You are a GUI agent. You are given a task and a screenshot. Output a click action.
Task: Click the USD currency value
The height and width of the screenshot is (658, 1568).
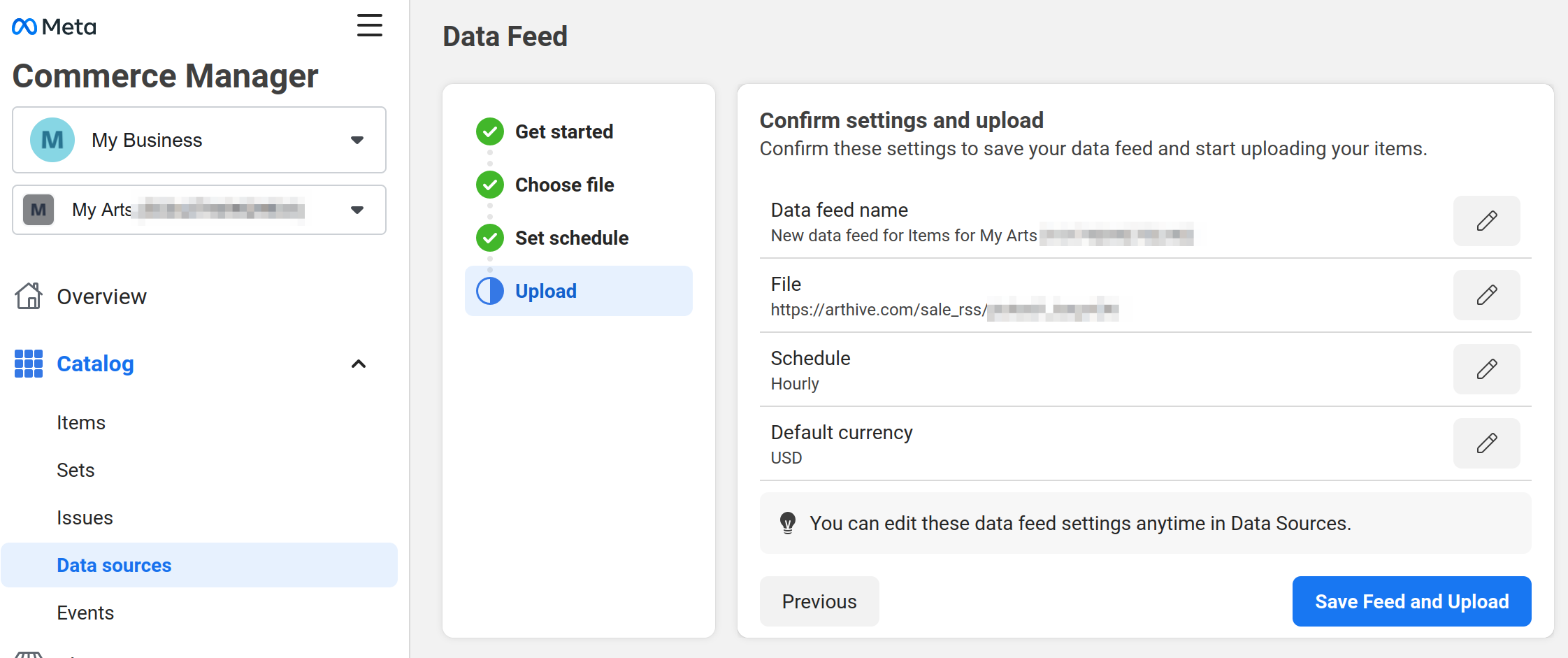(x=786, y=458)
